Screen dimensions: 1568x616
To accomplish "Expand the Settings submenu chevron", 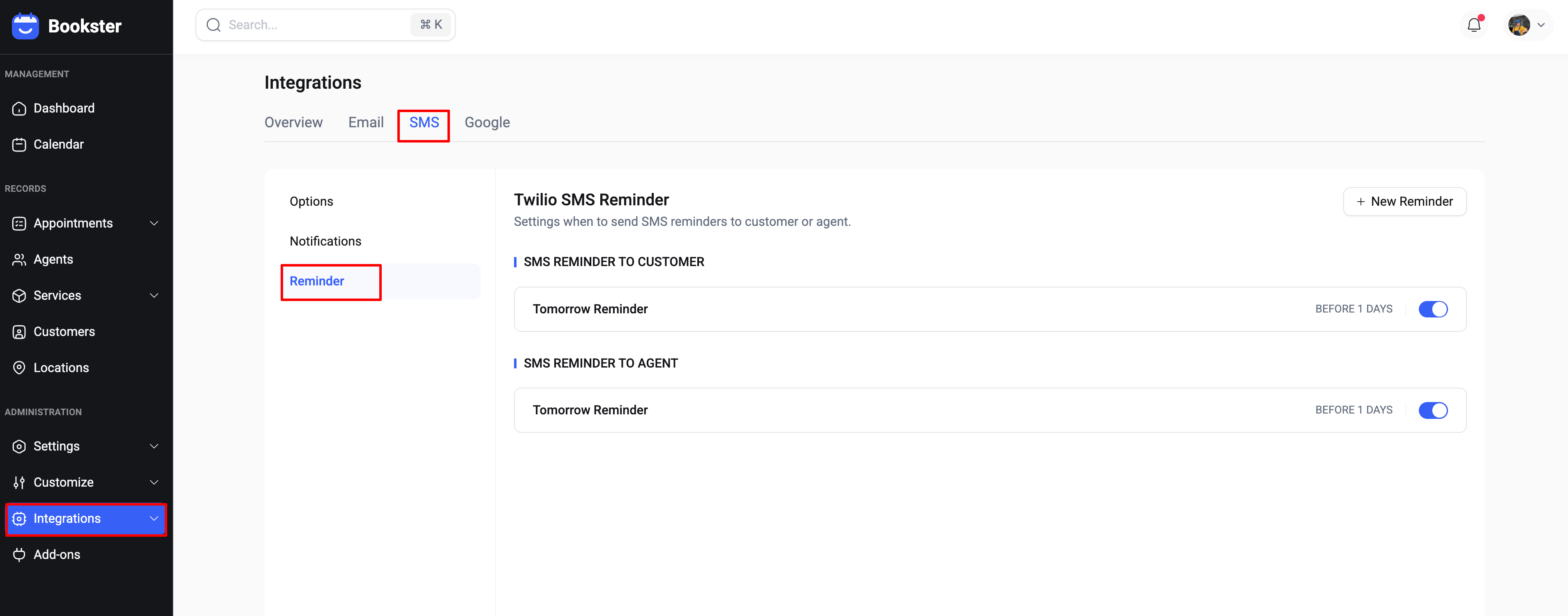I will [154, 446].
